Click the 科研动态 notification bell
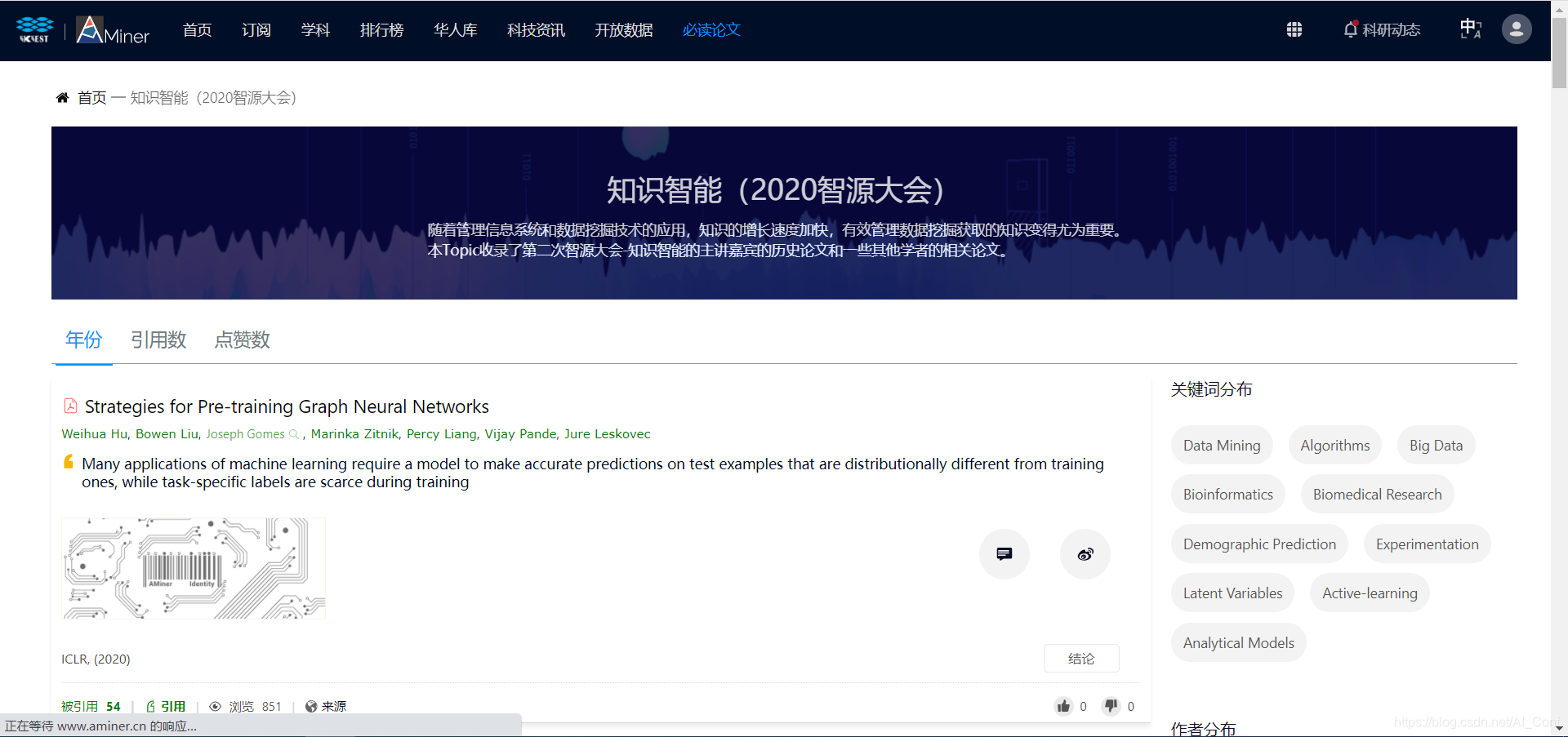 [1353, 29]
